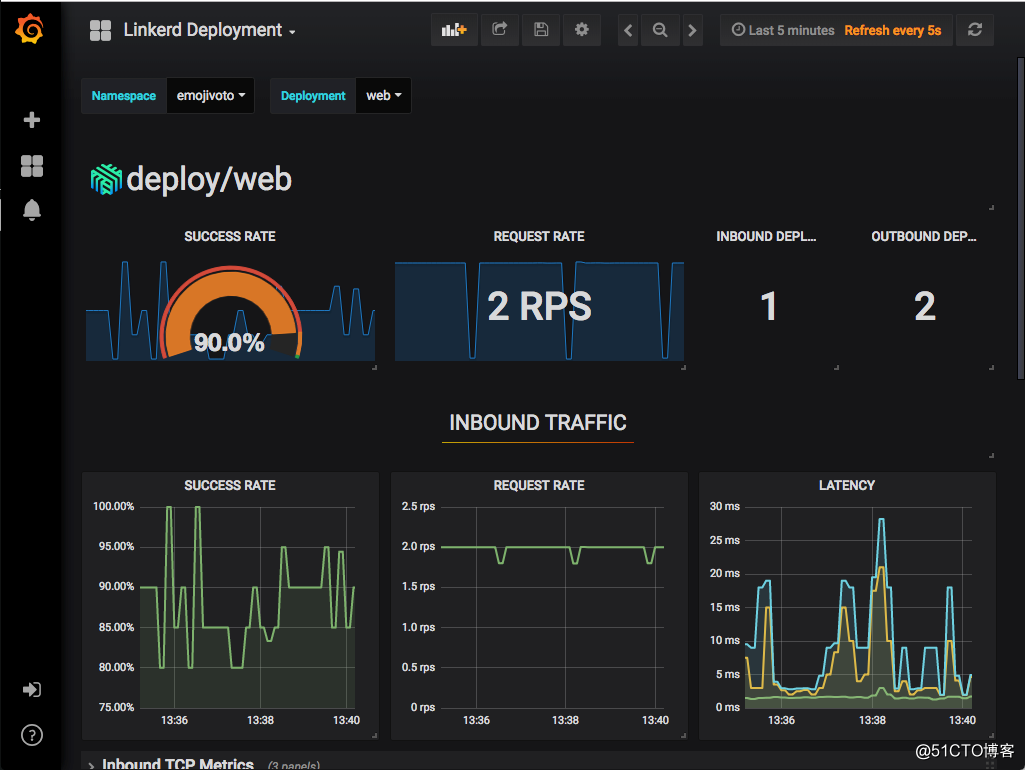The height and width of the screenshot is (770, 1025).
Task: Open the Last 5 minutes time picker
Action: (x=783, y=30)
